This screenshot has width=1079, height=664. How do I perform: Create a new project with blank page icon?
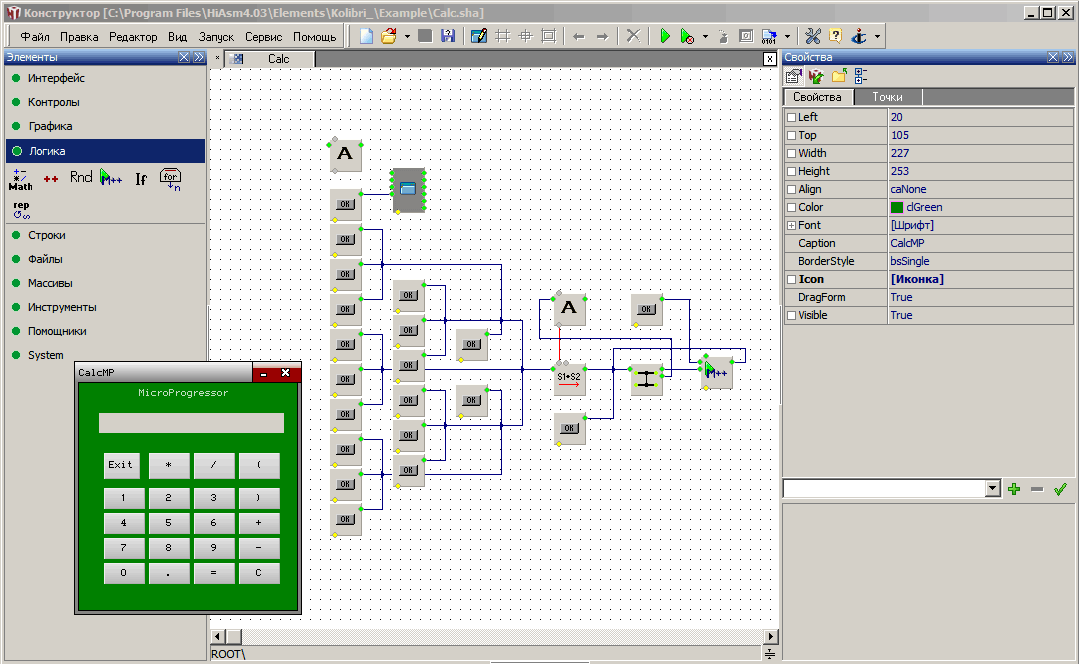coord(367,36)
